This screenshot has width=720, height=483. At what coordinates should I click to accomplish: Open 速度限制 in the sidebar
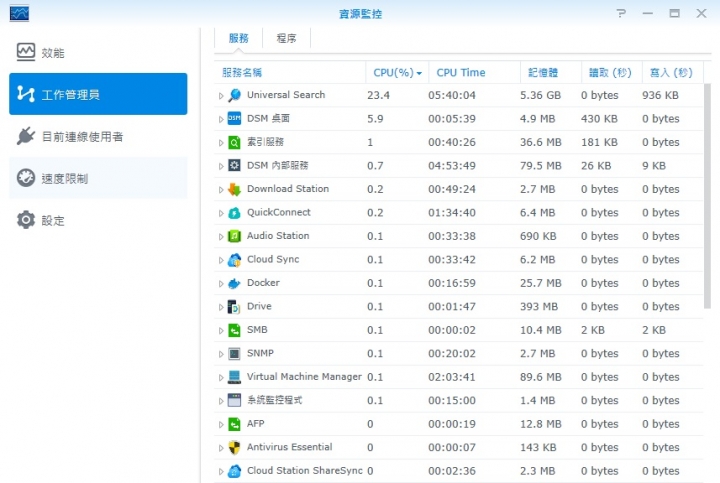[x=98, y=178]
